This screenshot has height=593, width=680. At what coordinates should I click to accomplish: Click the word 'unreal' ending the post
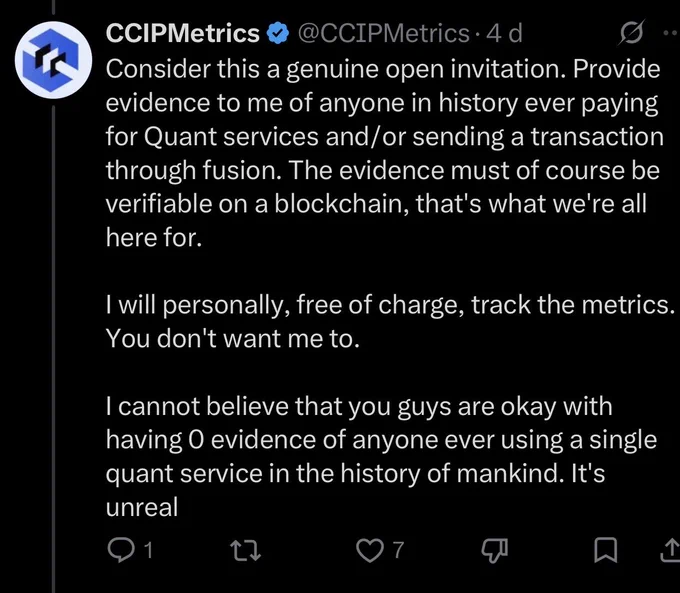[x=142, y=507]
